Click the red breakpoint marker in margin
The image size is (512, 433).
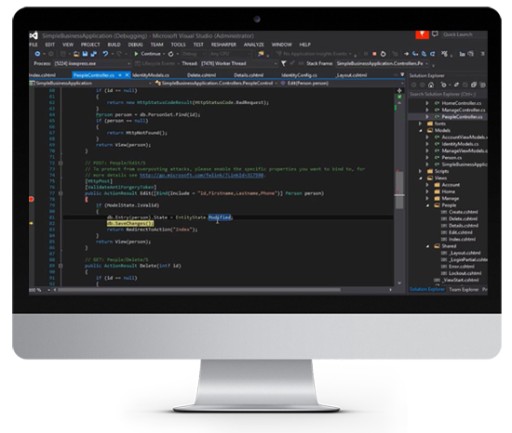(32, 199)
